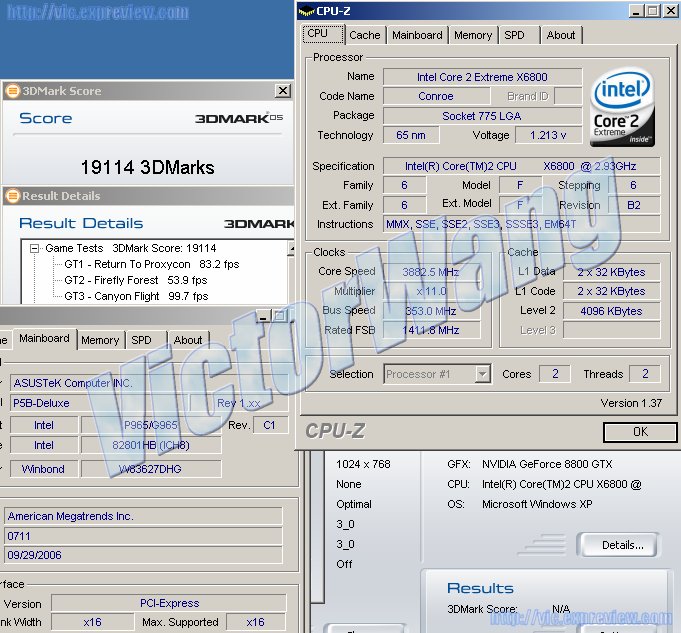Close the 3DMark Score window
This screenshot has width=681, height=633.
click(282, 91)
